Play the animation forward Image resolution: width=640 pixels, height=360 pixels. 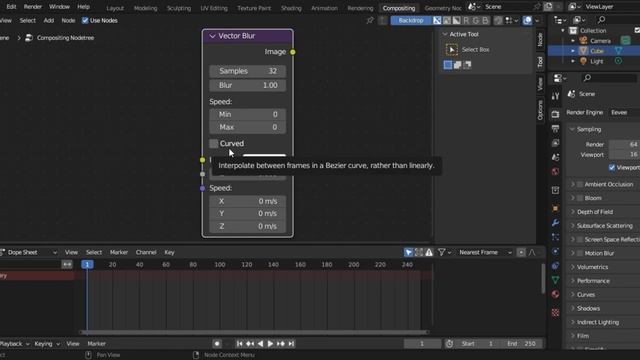[270, 344]
